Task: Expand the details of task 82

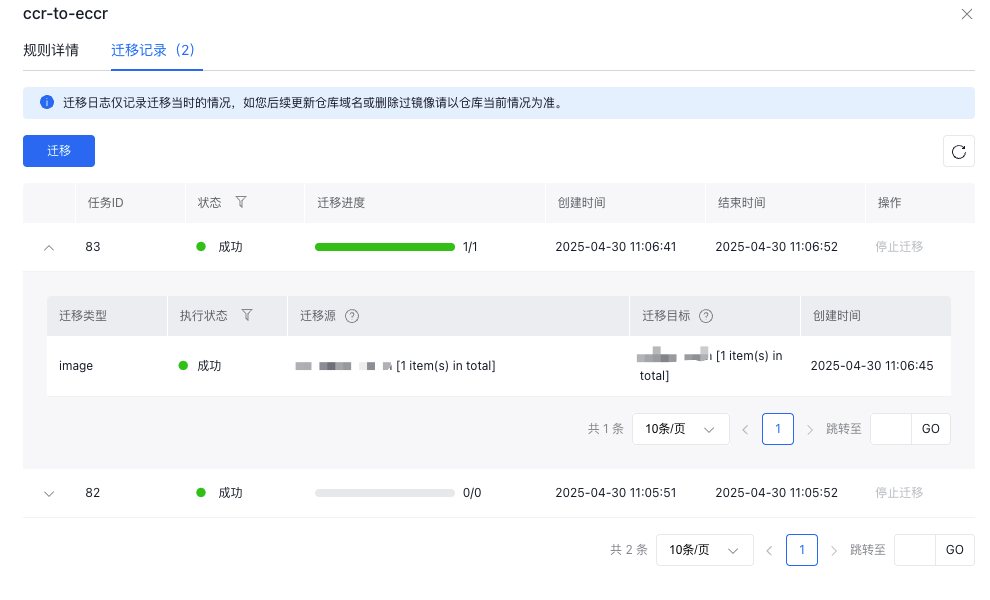Action: tap(49, 493)
